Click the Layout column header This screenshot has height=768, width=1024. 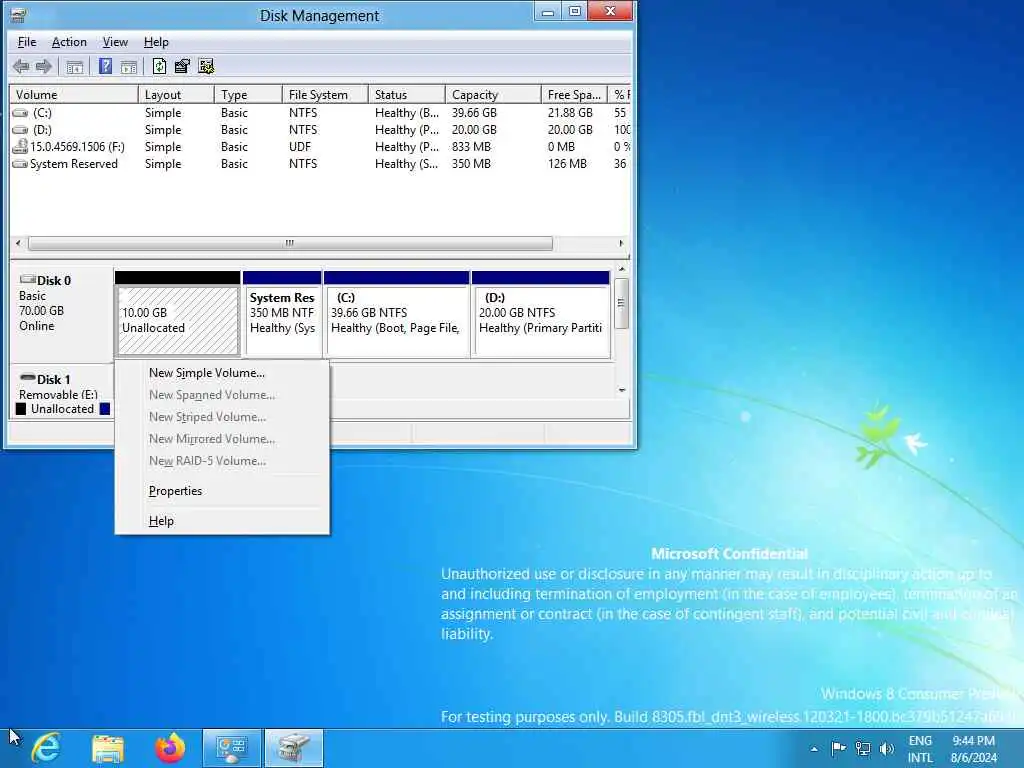pyautogui.click(x=176, y=95)
